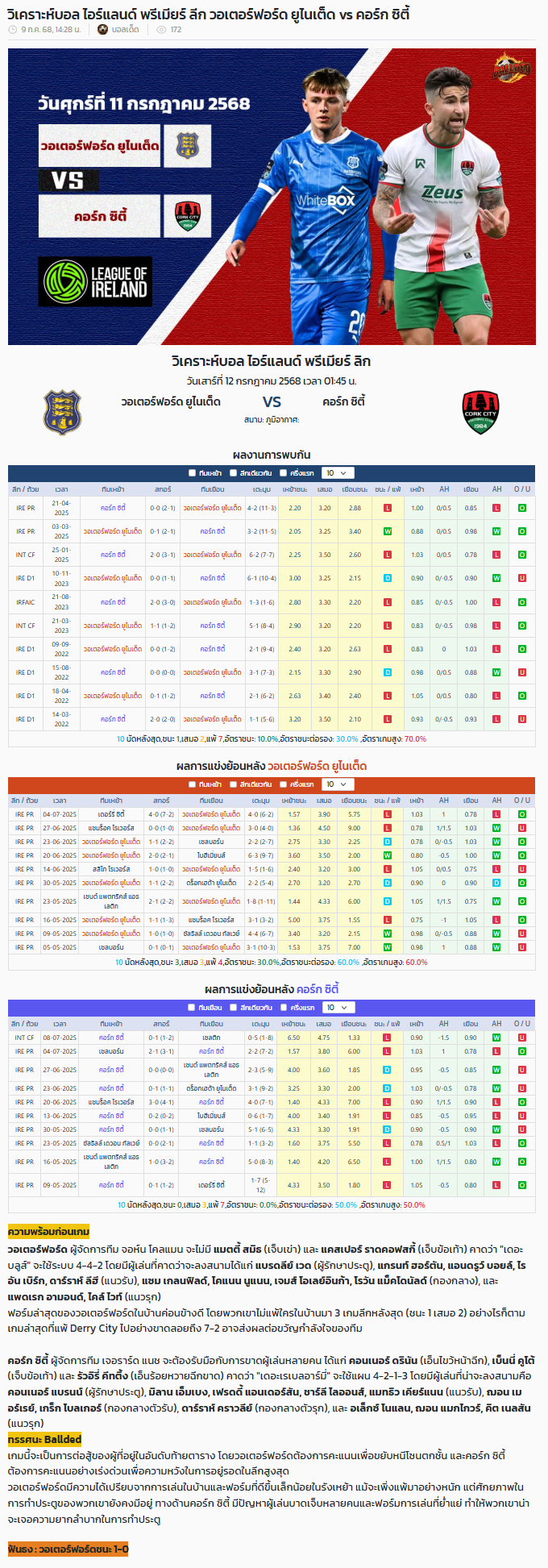Click เดอร์รี่ ซิตี้ link in Waterford 04-07-2025 row
Viewport: 548px width, 1568px height.
[x=111, y=814]
